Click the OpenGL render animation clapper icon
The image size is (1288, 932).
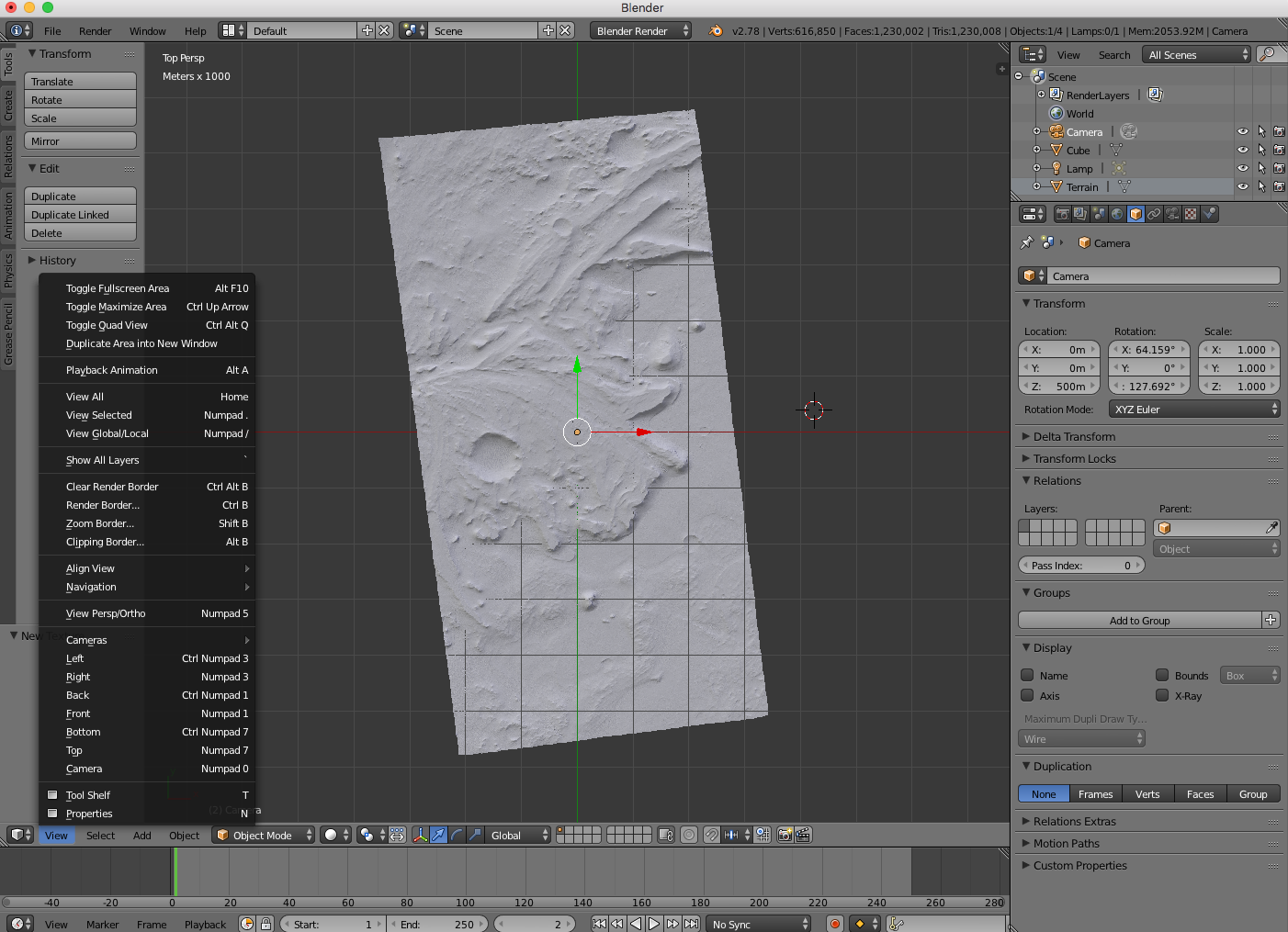coord(803,835)
